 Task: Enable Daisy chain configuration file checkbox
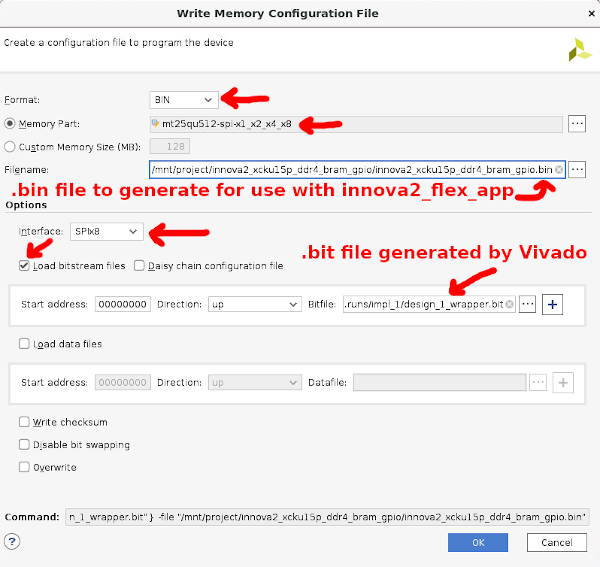tap(139, 266)
